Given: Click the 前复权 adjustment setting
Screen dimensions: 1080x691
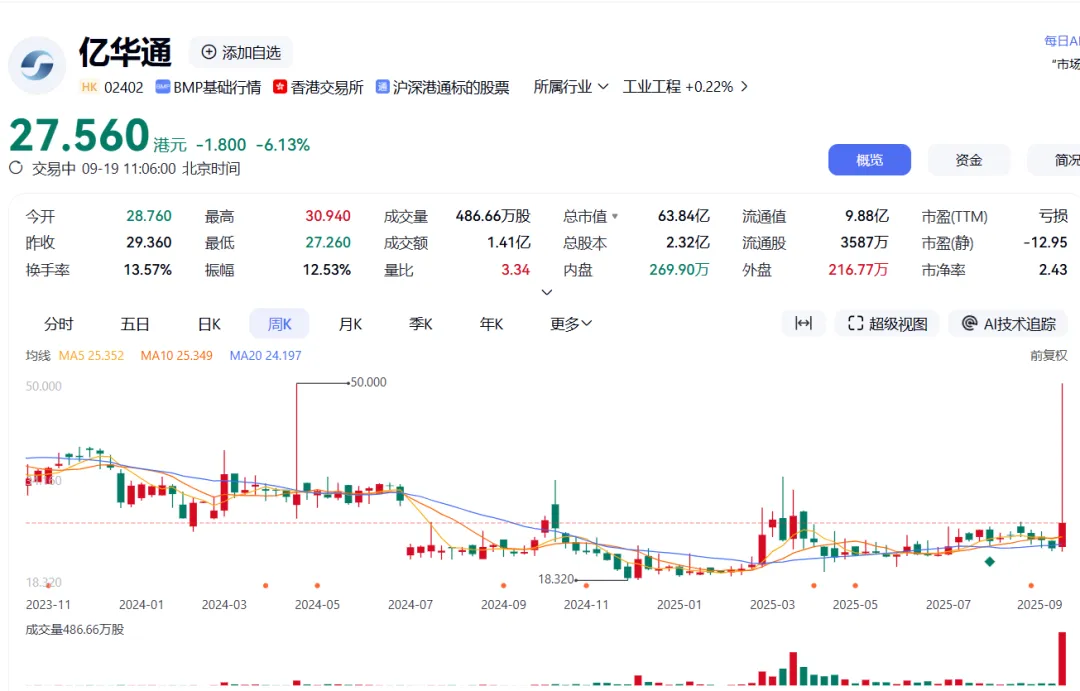Looking at the screenshot, I should pos(1048,355).
